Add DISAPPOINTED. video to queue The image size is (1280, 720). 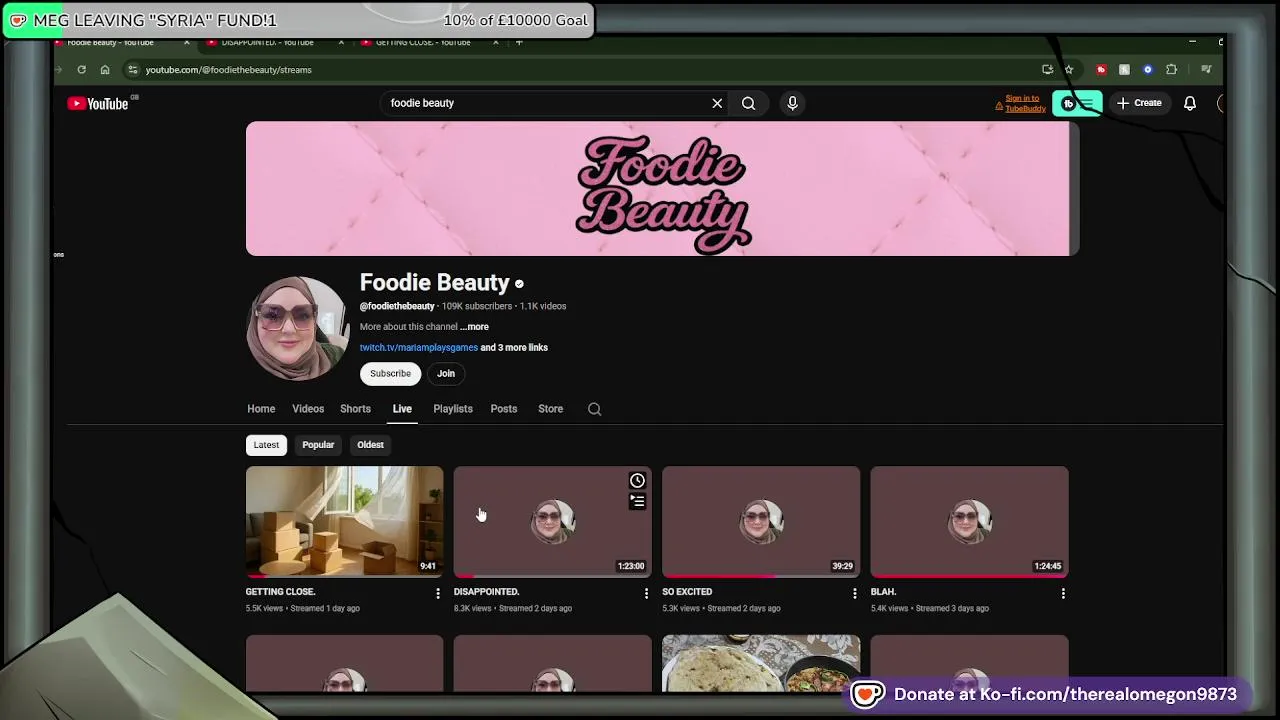[637, 501]
